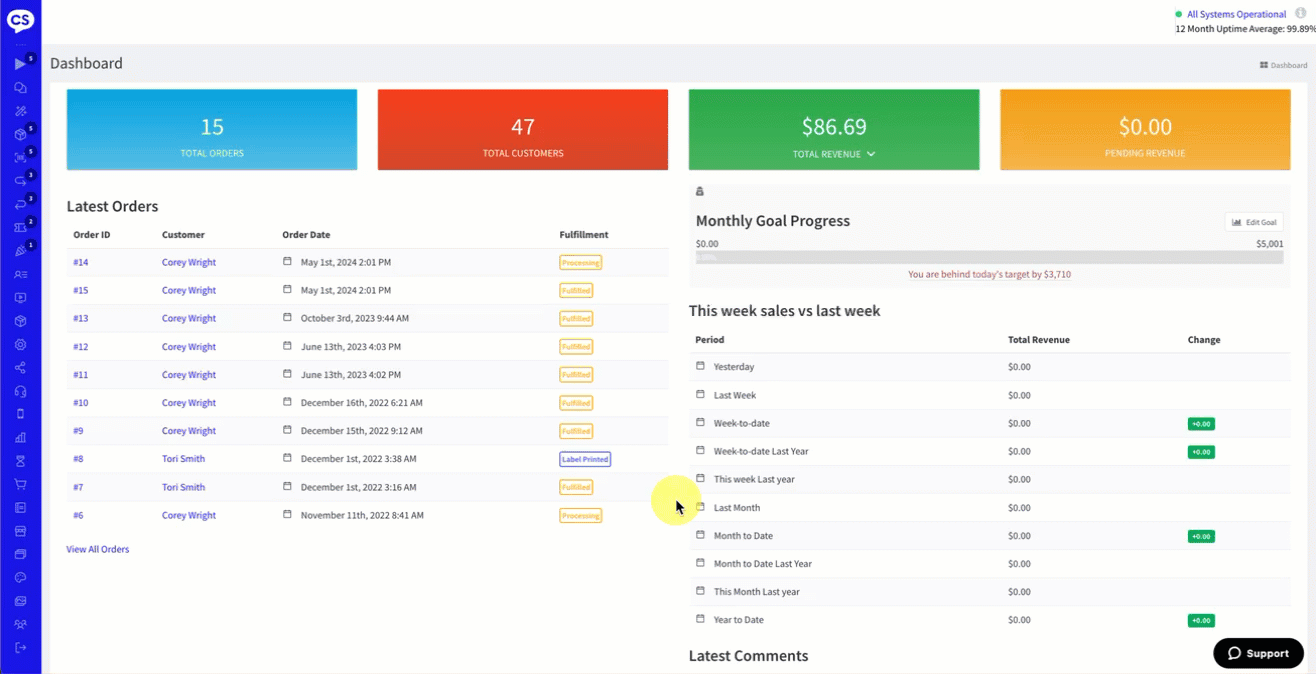
Task: Open Tori Smith customer for order #8
Action: 183,459
